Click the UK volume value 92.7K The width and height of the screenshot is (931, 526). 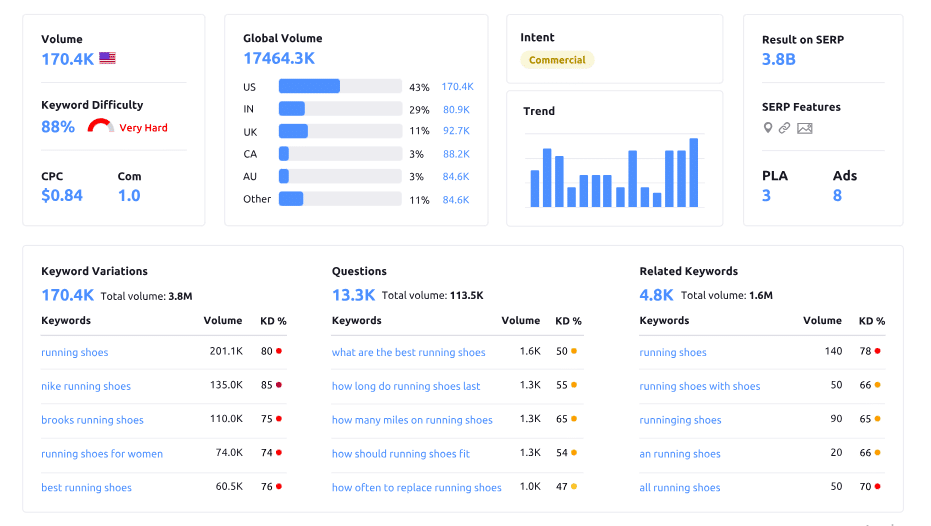(x=456, y=131)
